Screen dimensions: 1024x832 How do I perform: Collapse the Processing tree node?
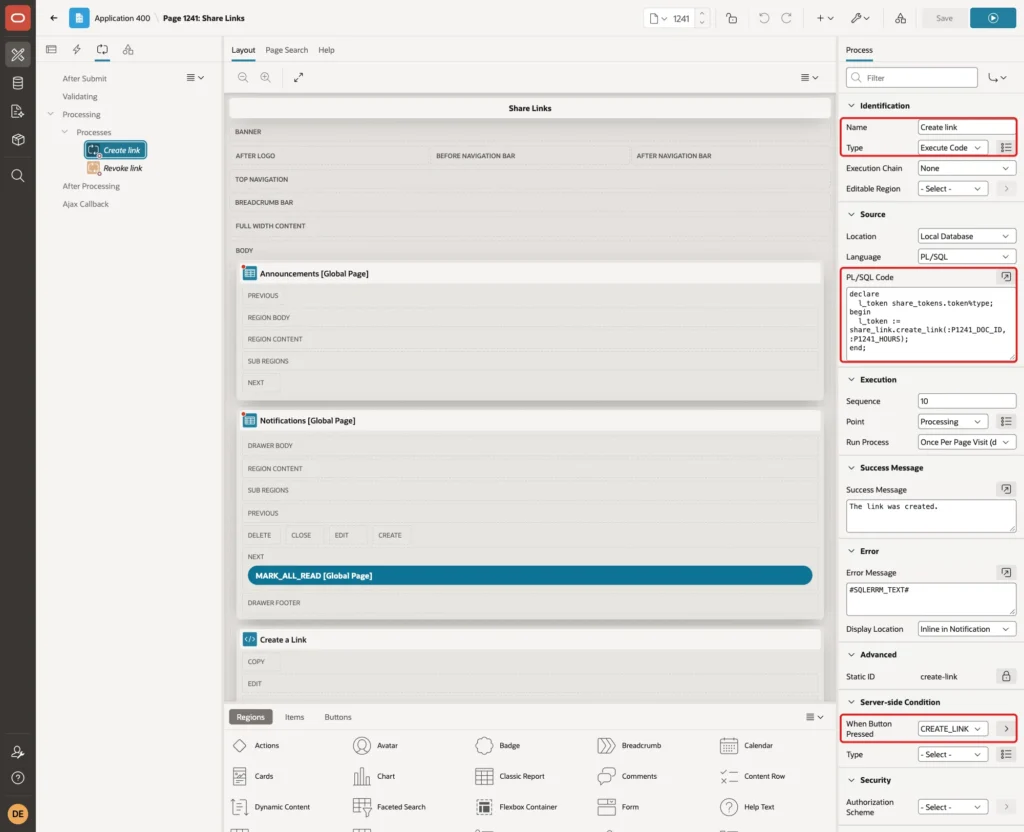point(50,114)
